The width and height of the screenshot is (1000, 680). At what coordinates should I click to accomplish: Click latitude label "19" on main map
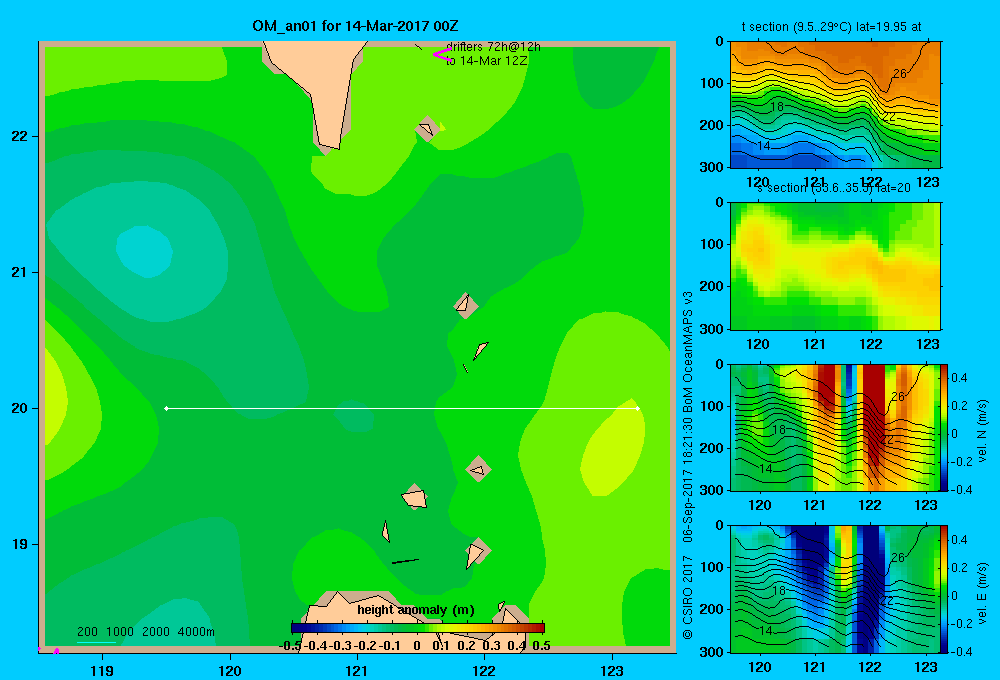pyautogui.click(x=19, y=544)
